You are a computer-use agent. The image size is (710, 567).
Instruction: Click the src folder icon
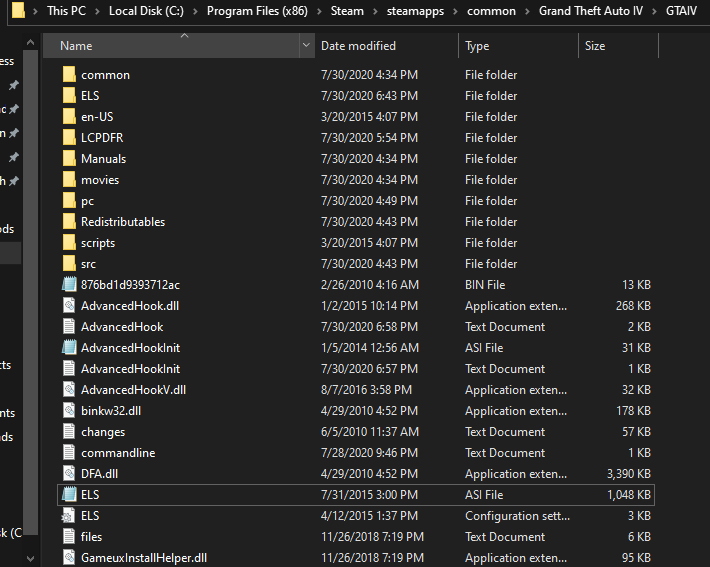(x=69, y=264)
